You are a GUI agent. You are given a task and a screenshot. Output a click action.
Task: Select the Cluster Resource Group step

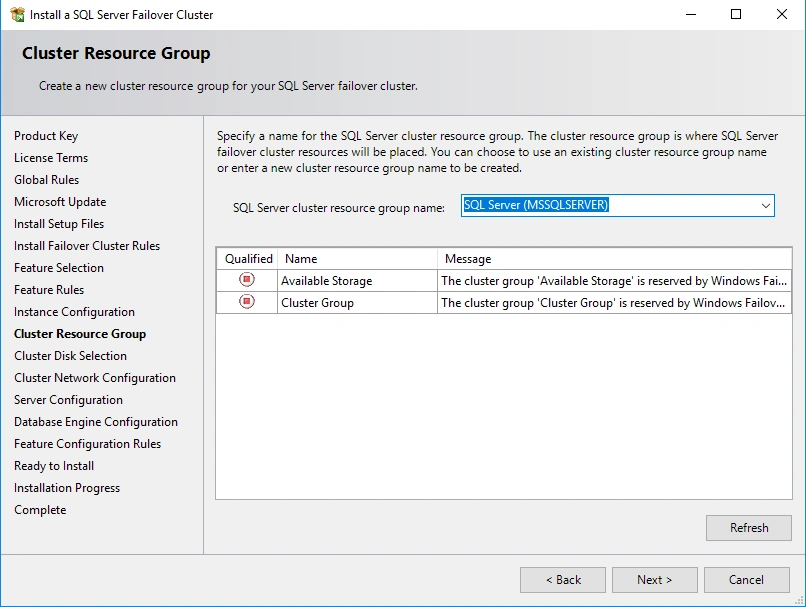point(80,334)
